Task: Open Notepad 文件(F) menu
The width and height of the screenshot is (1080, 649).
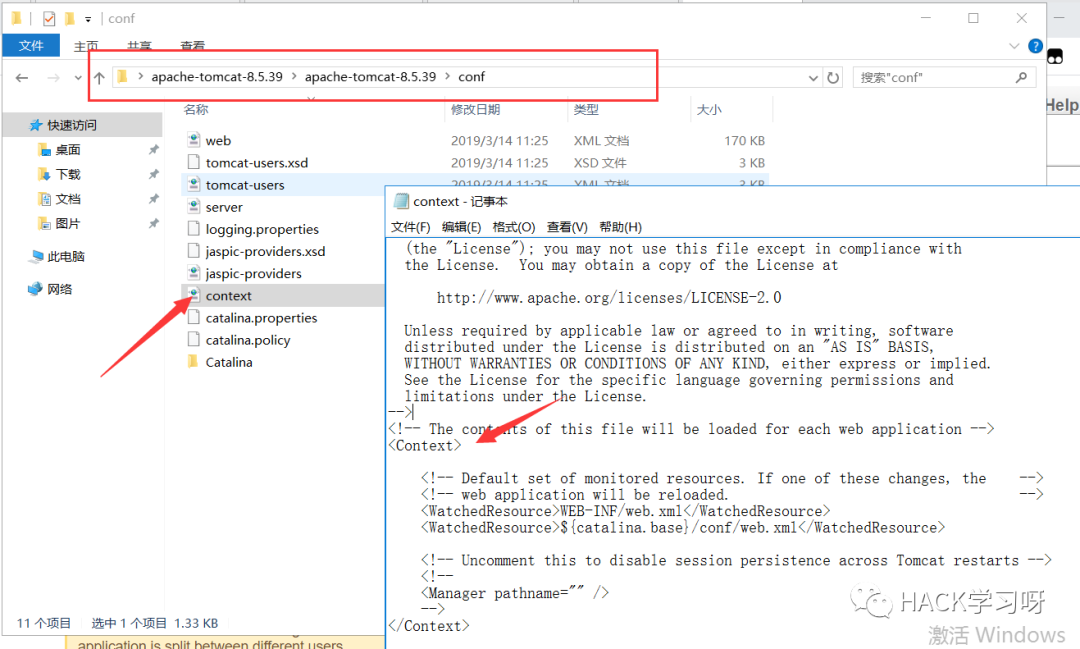Action: (411, 227)
